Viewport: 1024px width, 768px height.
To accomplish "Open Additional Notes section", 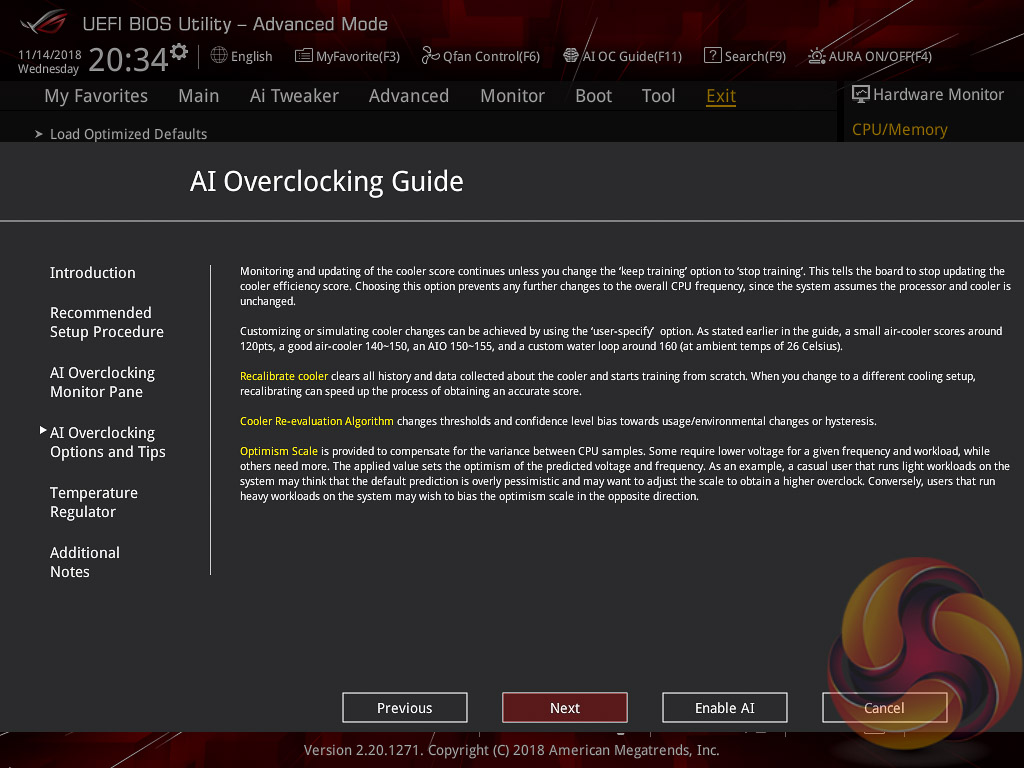I will 85,562.
